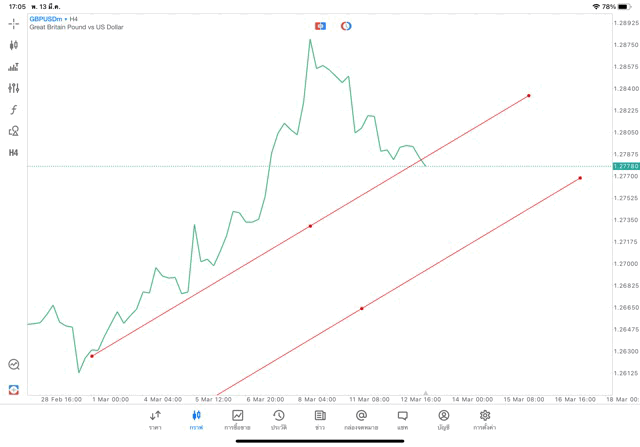This screenshot has width=640, height=447.
Task: Open the บัญชี (Accounts) tab
Action: coord(443,420)
